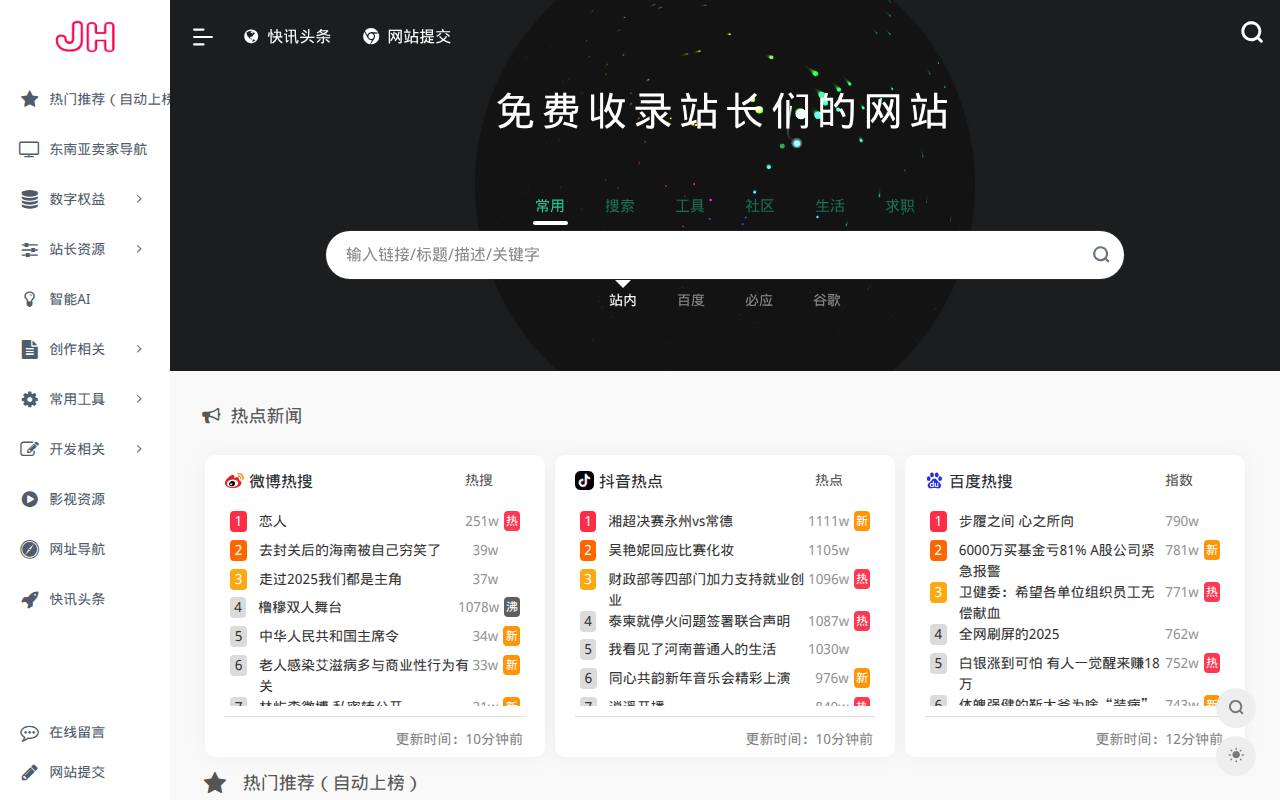The width and height of the screenshot is (1280, 800).
Task: Click the Baidu icon on 百度热搜 card
Action: 933,480
